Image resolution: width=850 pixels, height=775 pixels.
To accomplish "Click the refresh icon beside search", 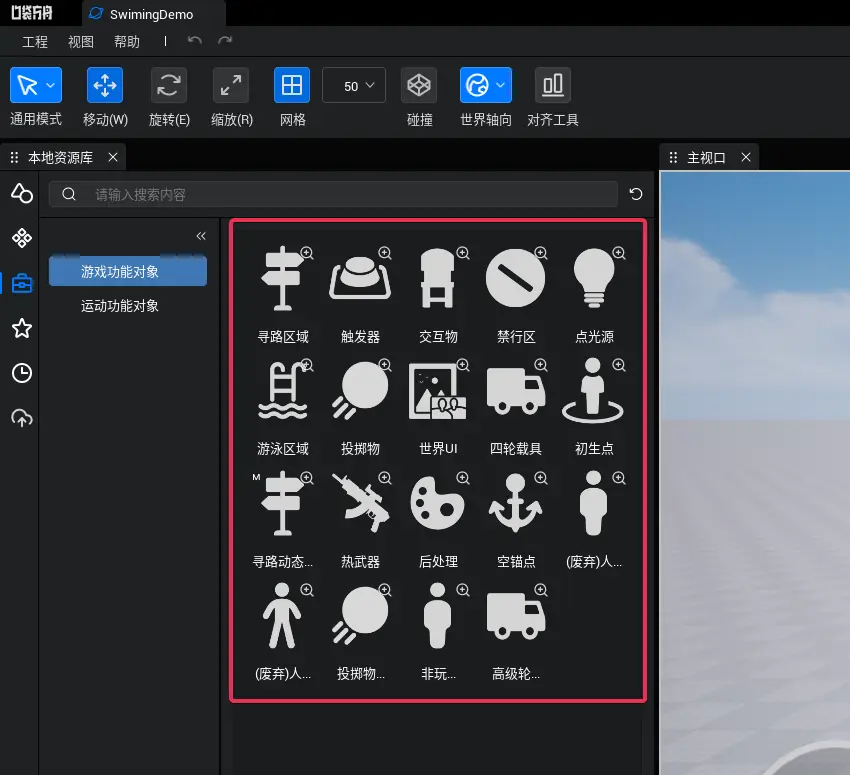I will pyautogui.click(x=636, y=194).
